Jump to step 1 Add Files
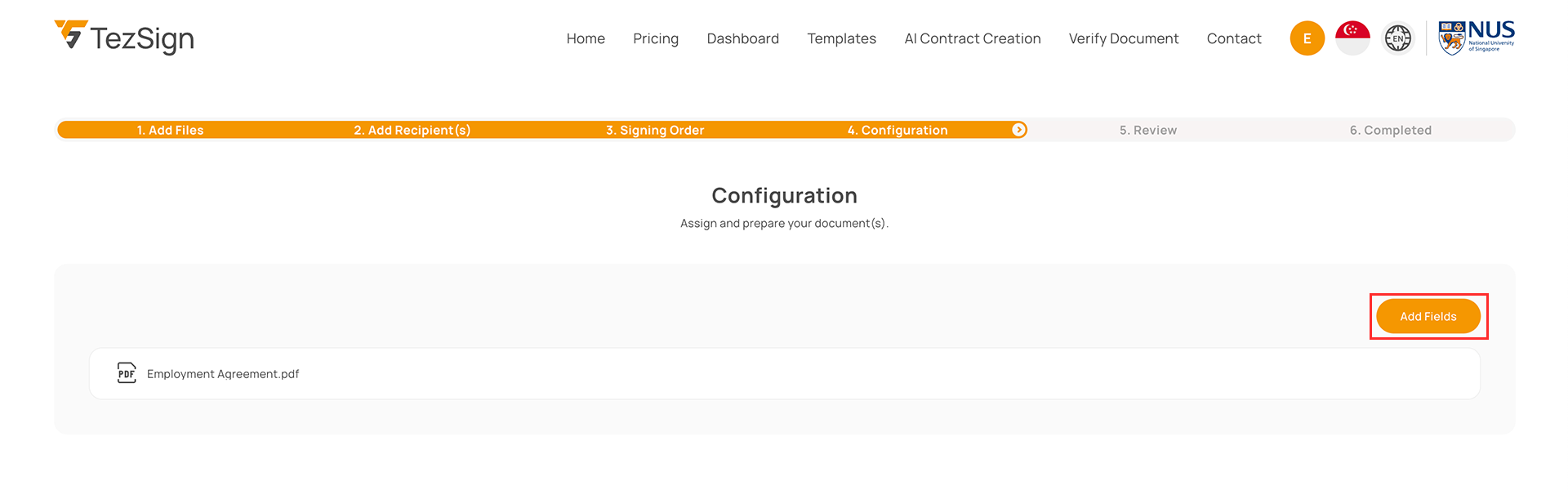Viewport: 1568px width, 490px height. click(170, 130)
